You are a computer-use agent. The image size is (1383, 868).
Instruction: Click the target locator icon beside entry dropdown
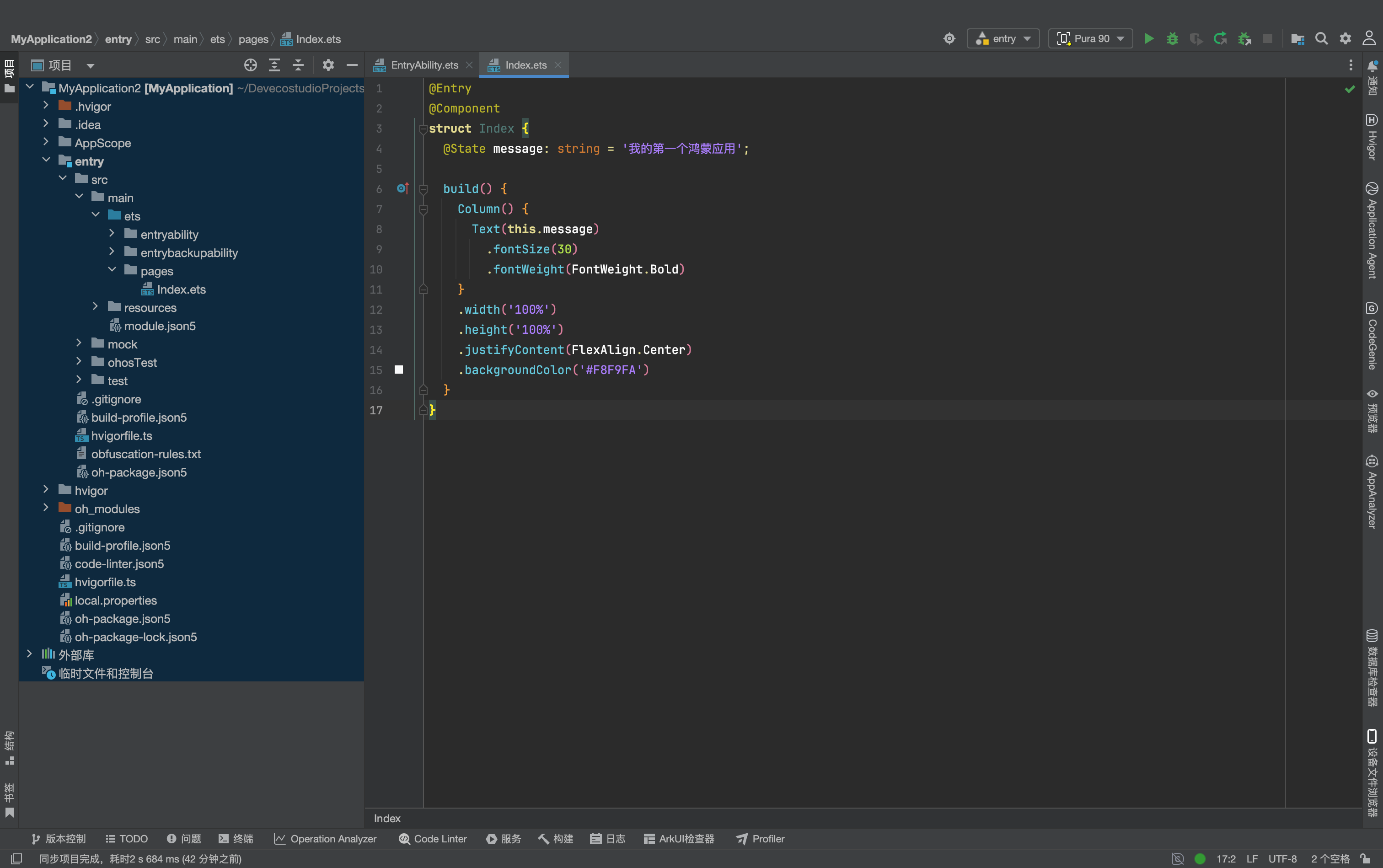tap(949, 38)
